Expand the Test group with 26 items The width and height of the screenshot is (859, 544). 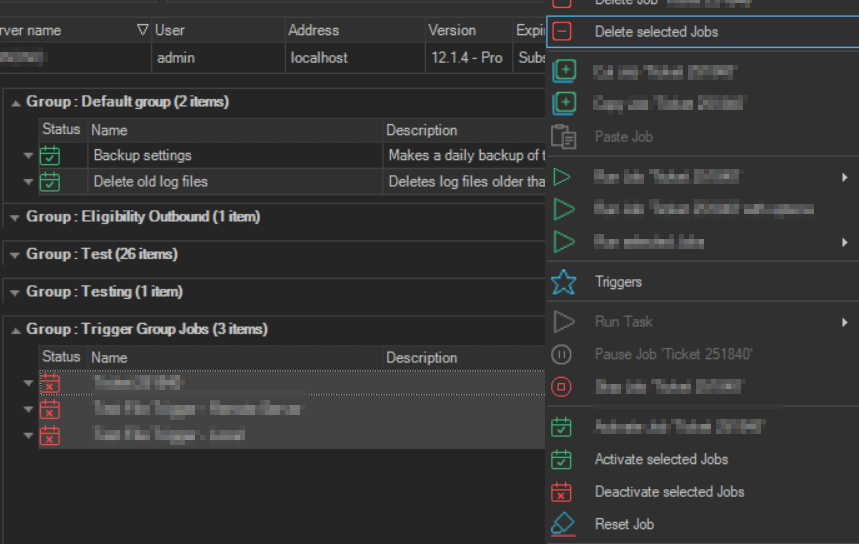(x=14, y=255)
